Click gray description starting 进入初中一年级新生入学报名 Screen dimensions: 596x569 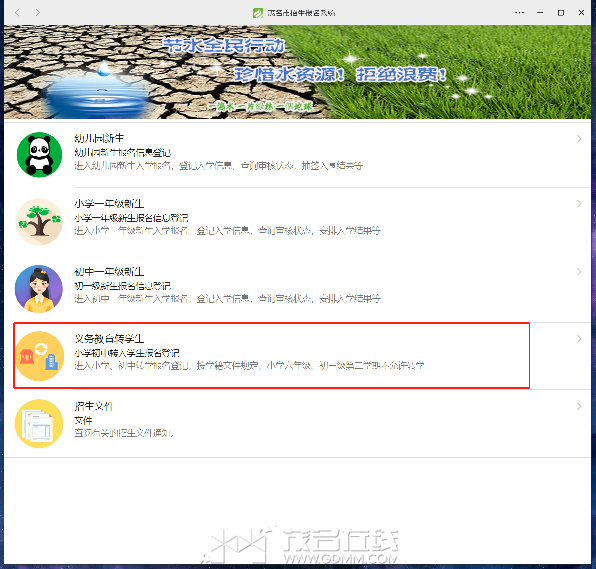(227, 298)
